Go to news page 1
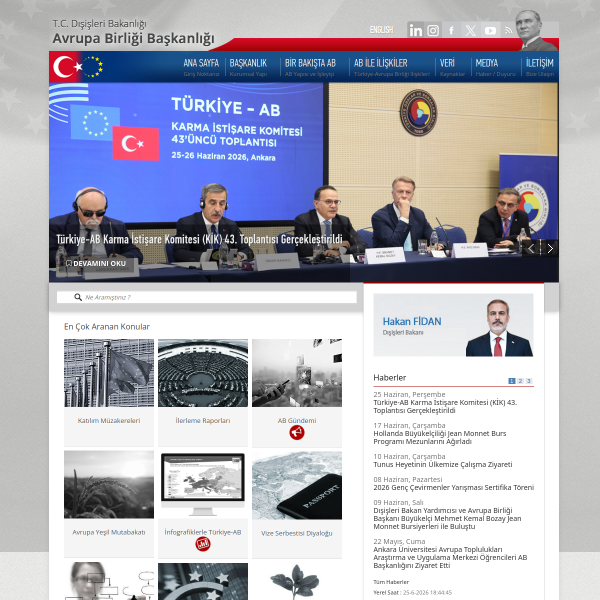Image resolution: width=600 pixels, height=600 pixels. point(512,381)
